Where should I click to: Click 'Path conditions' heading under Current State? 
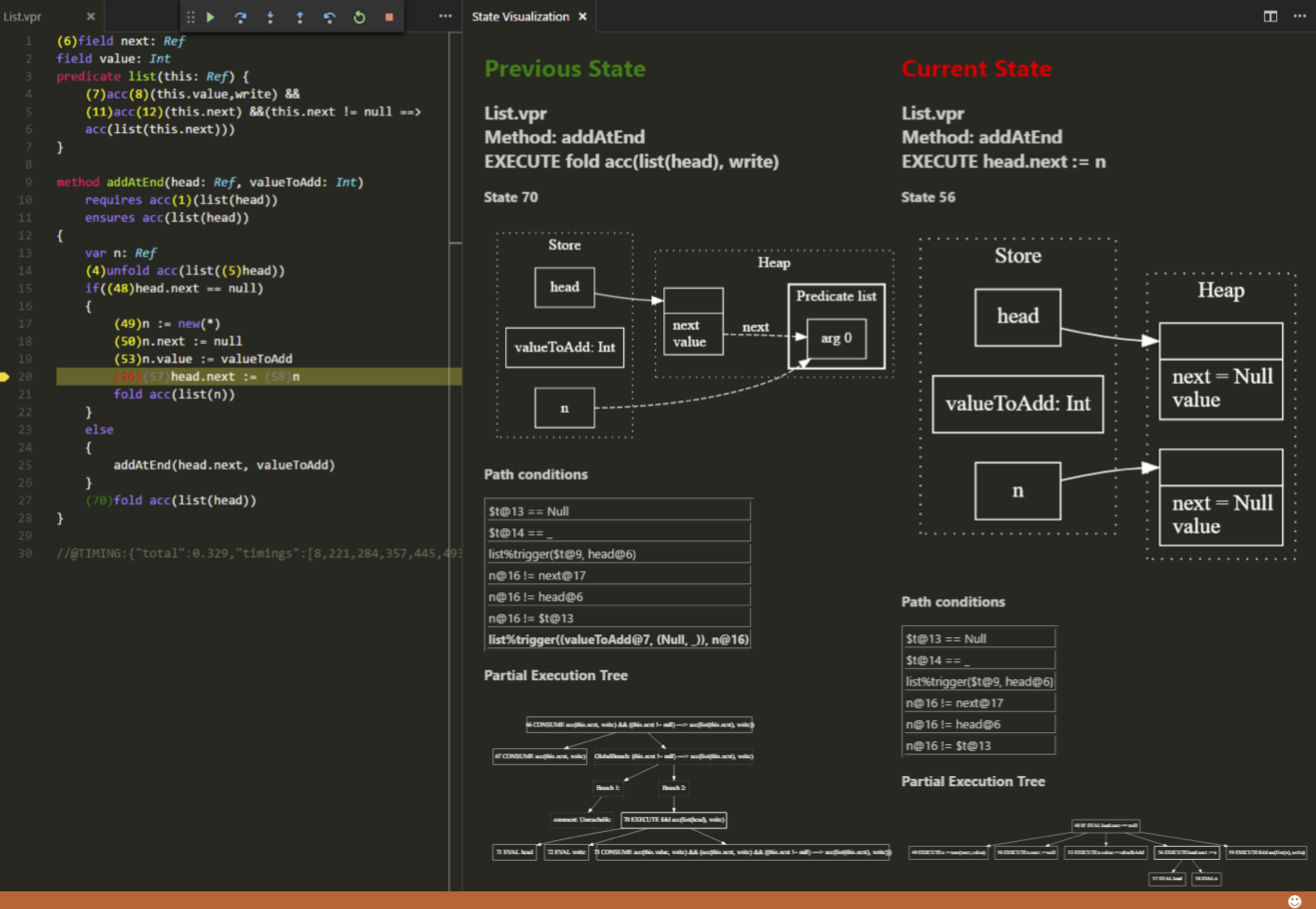pos(954,602)
